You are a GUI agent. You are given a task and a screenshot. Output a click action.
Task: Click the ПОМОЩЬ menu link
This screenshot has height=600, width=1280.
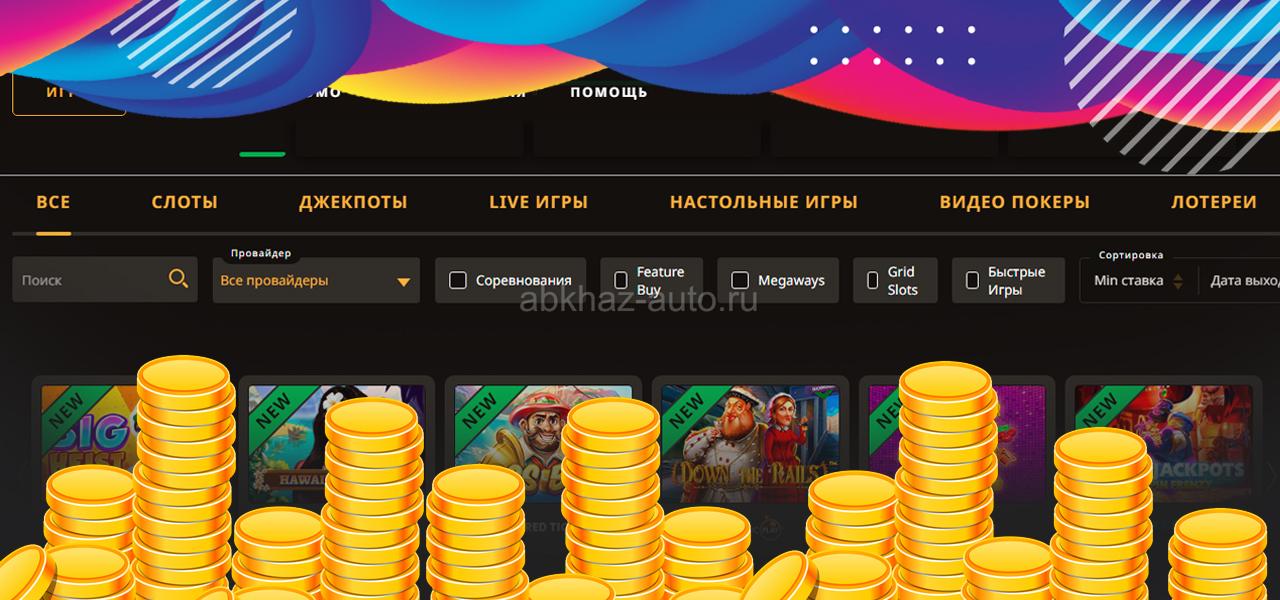point(609,92)
